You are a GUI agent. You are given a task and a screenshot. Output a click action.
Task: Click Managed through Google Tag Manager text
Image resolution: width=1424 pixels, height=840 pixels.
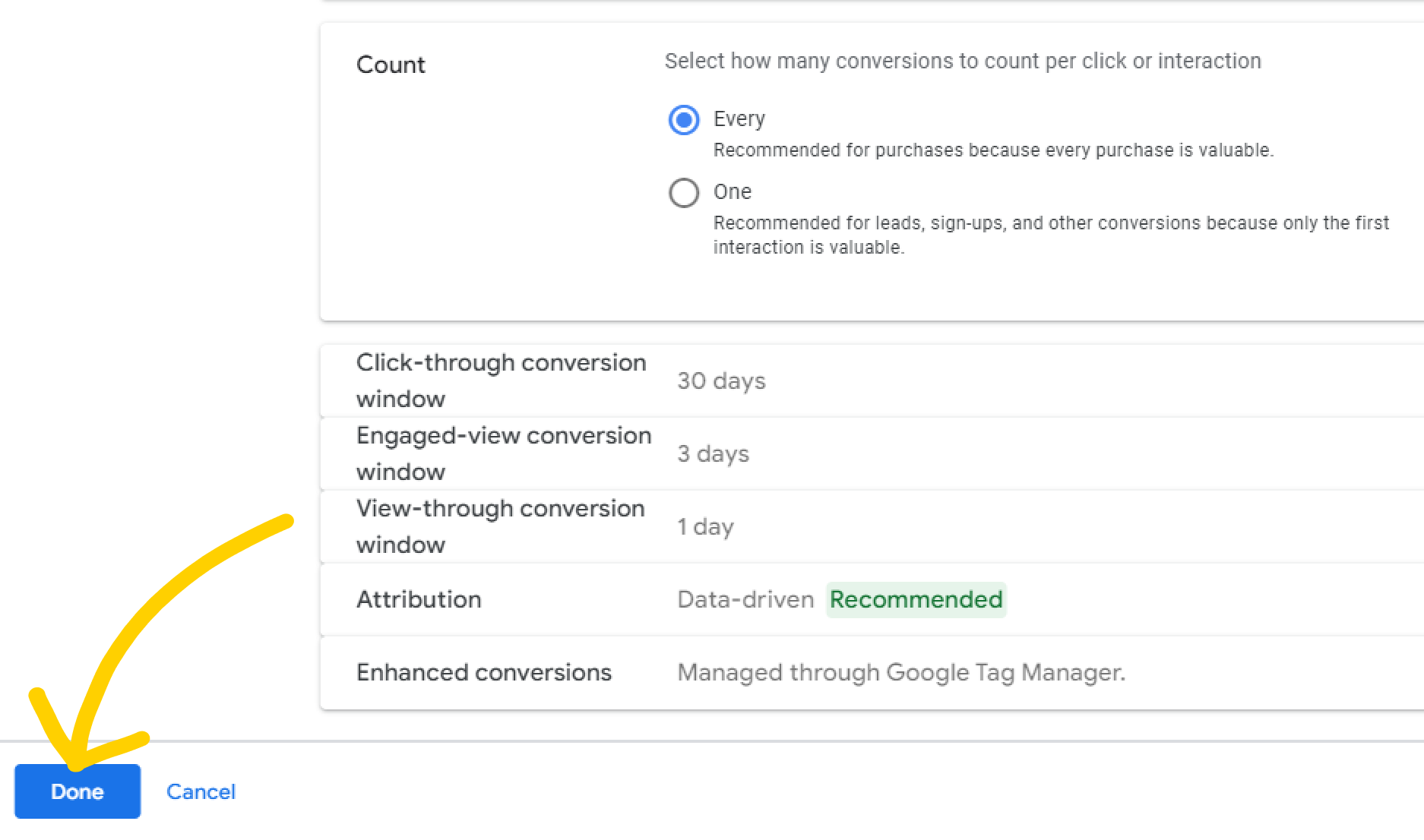[x=901, y=672]
